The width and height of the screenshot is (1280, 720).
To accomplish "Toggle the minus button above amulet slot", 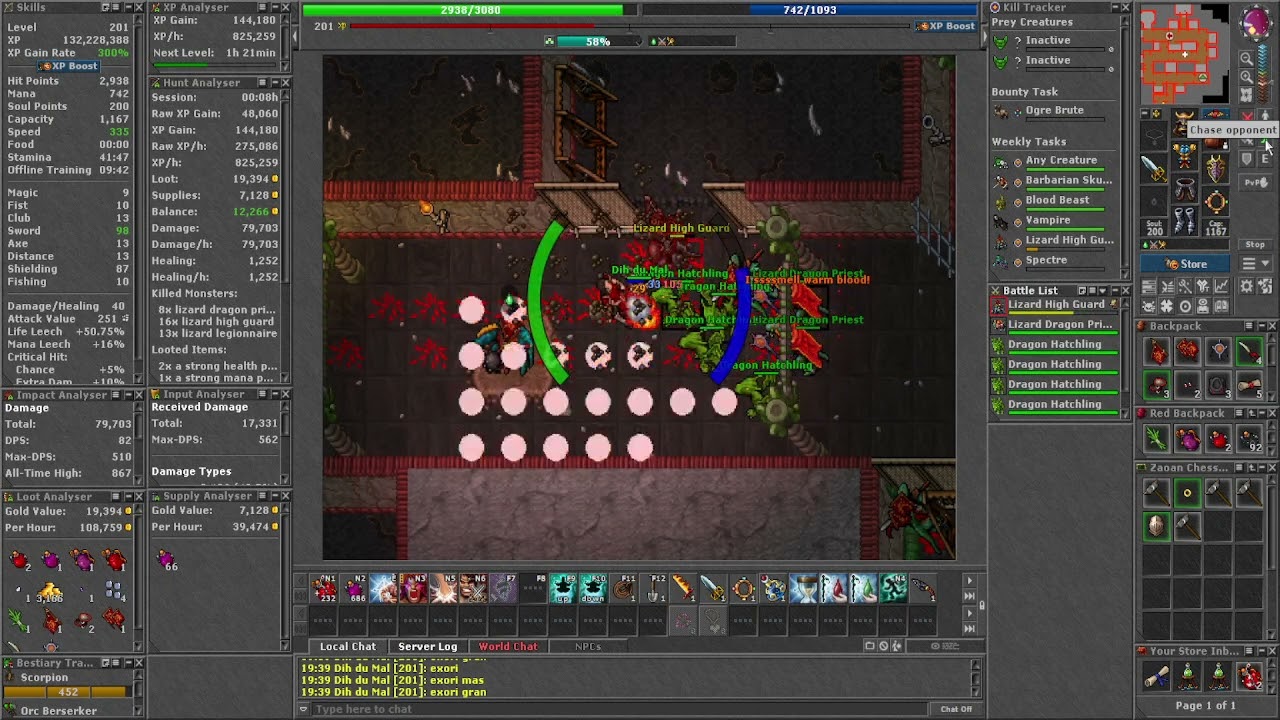I will (x=1145, y=114).
